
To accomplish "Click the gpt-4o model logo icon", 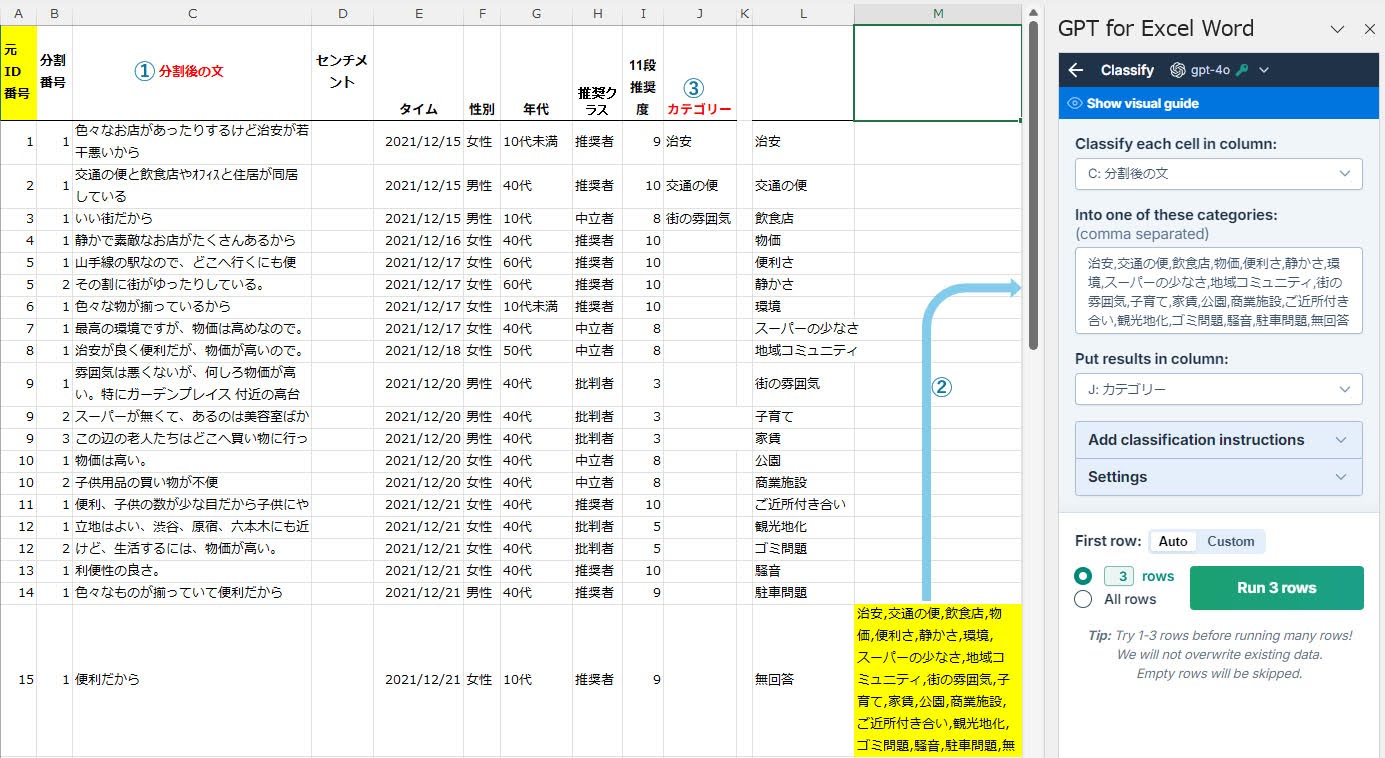I will tap(1177, 70).
